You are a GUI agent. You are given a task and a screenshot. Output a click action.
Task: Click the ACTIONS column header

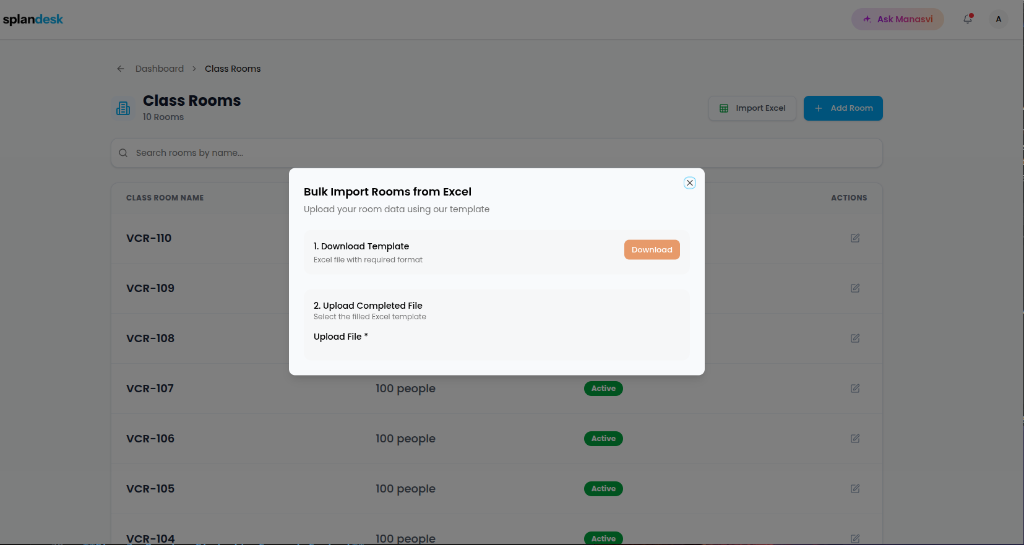coord(849,198)
